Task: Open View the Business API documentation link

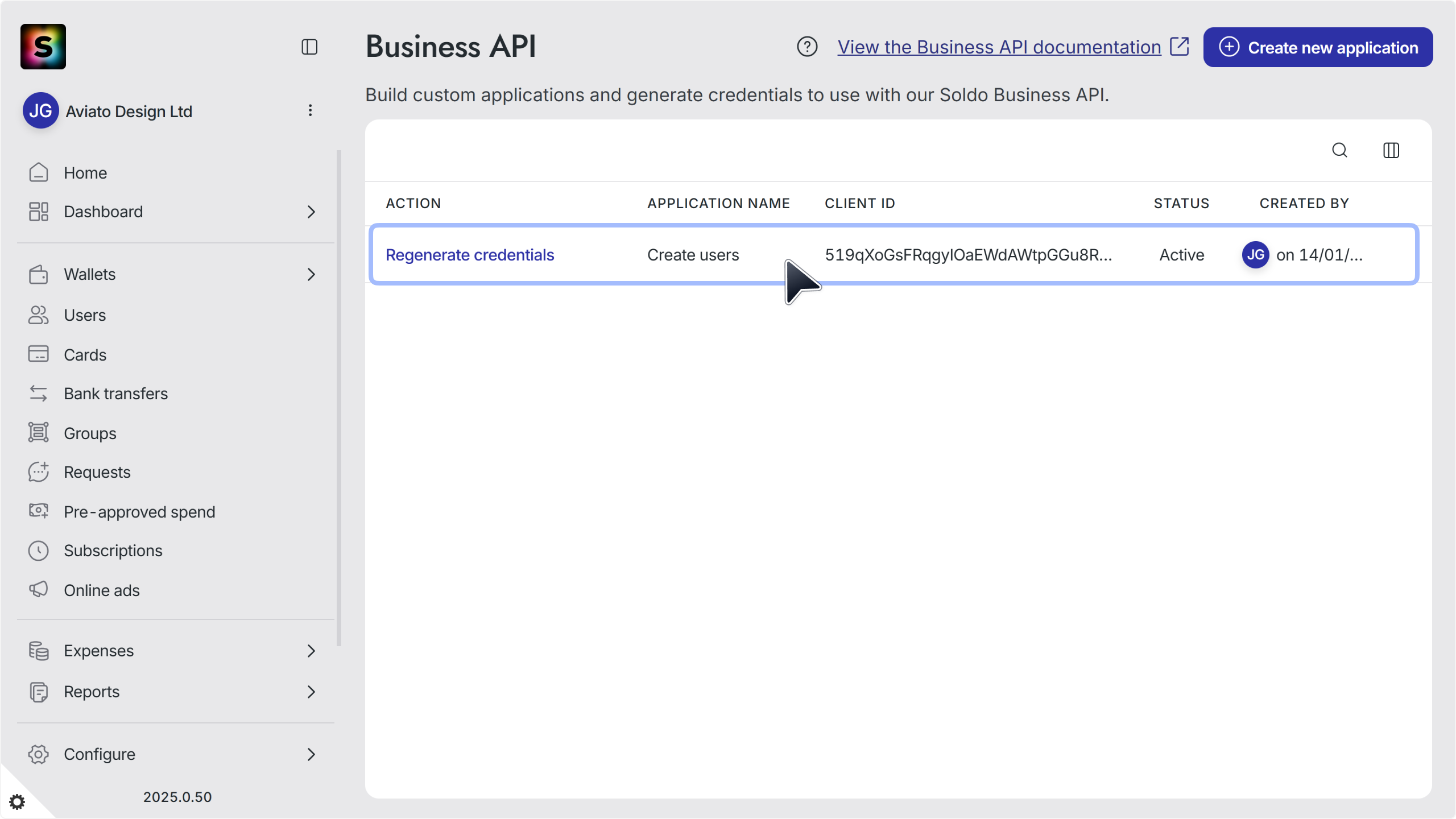Action: tap(999, 47)
